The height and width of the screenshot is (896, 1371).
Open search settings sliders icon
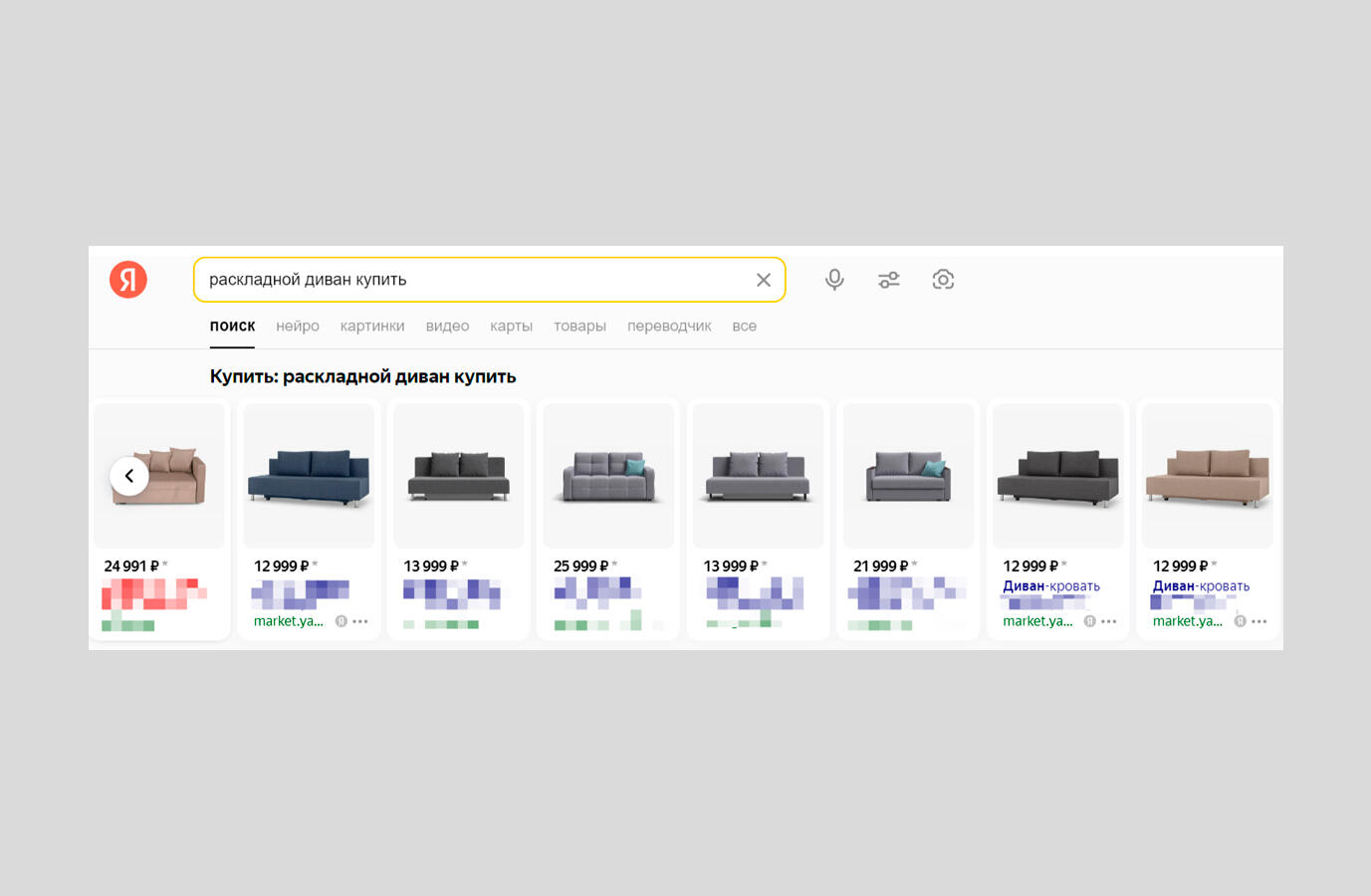pos(889,280)
